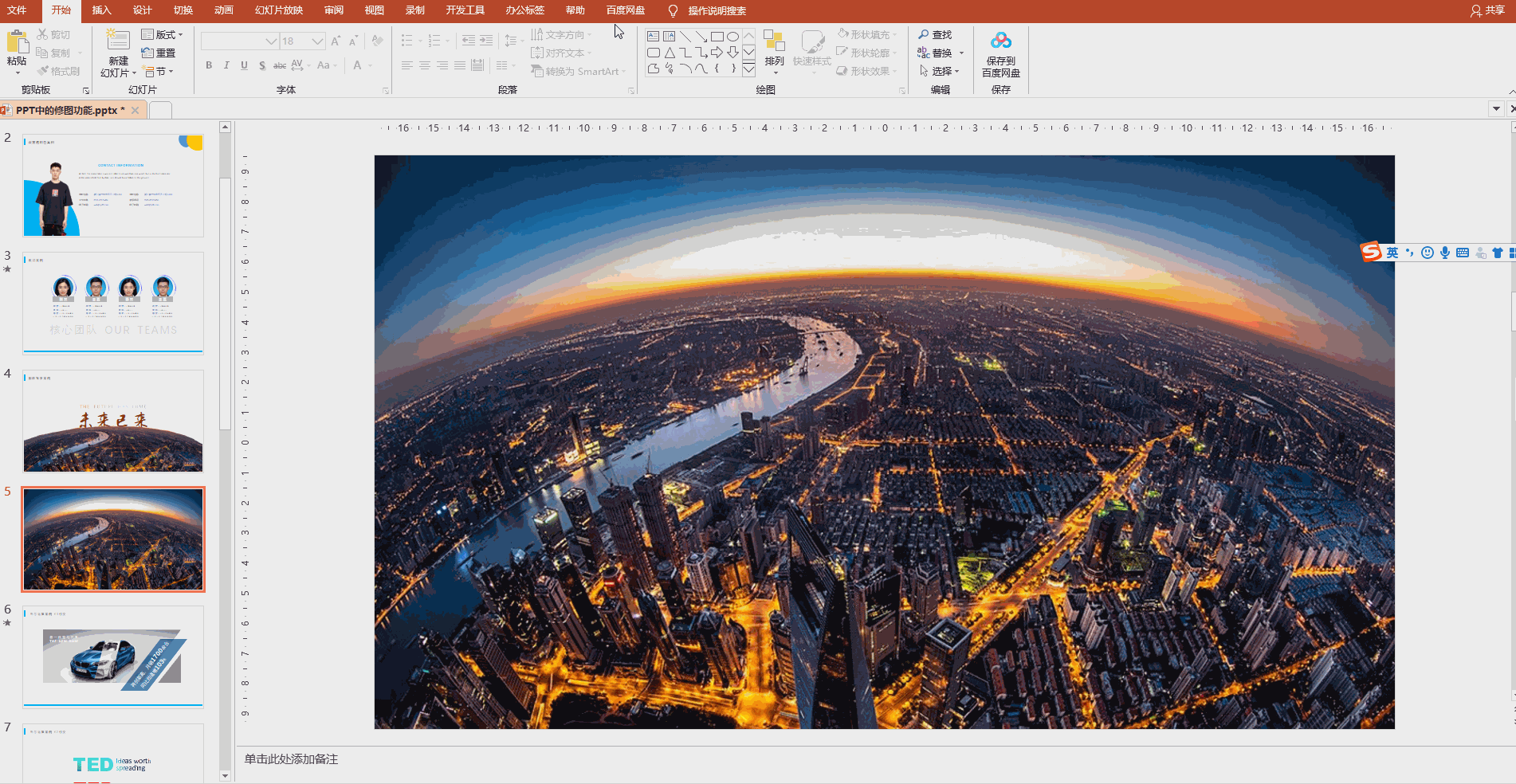Select the triangle shape
Screen dimensions: 1516x784
coord(670,53)
